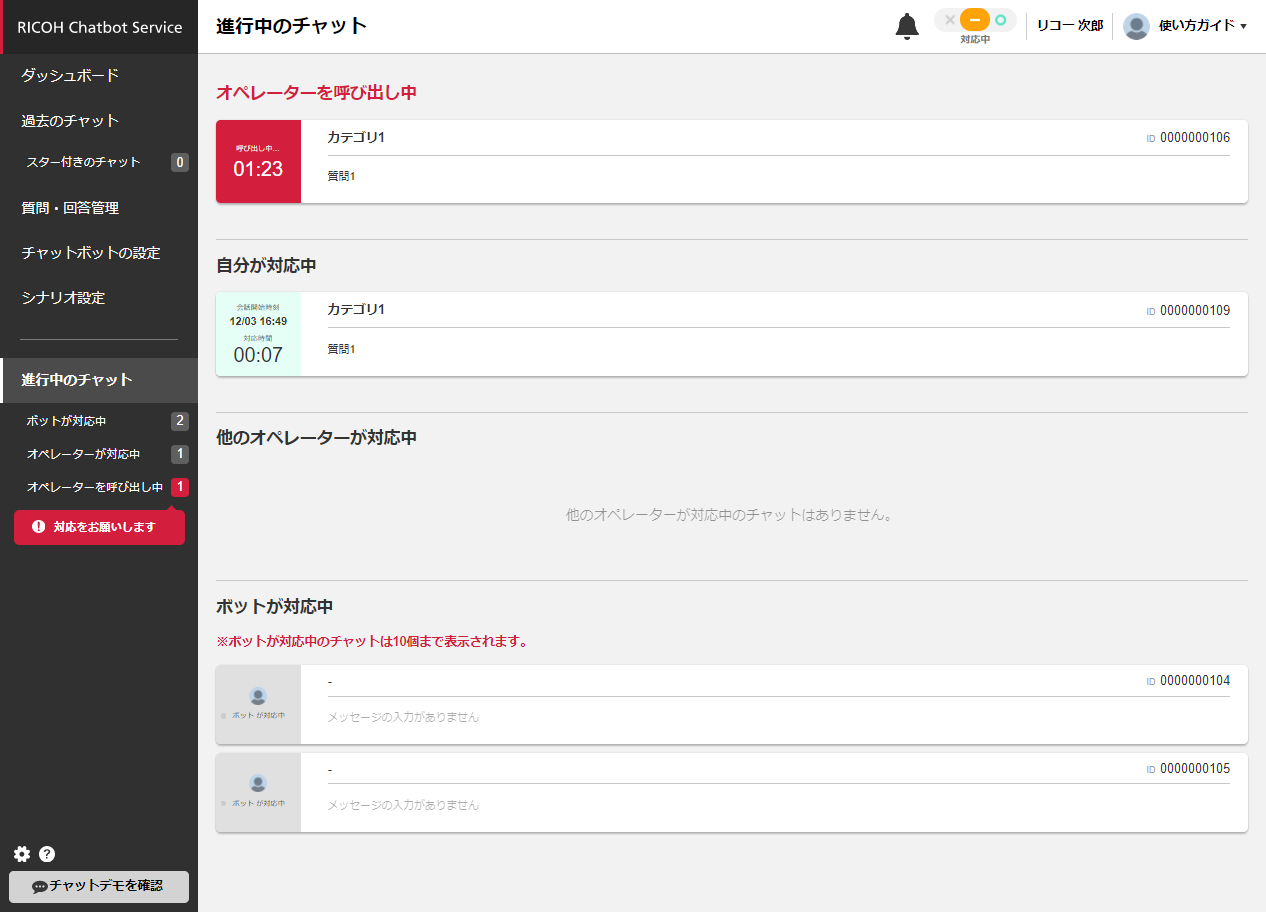The width and height of the screenshot is (1266, 912).
Task: Click チャットデモを確認 button
Action: (98, 886)
